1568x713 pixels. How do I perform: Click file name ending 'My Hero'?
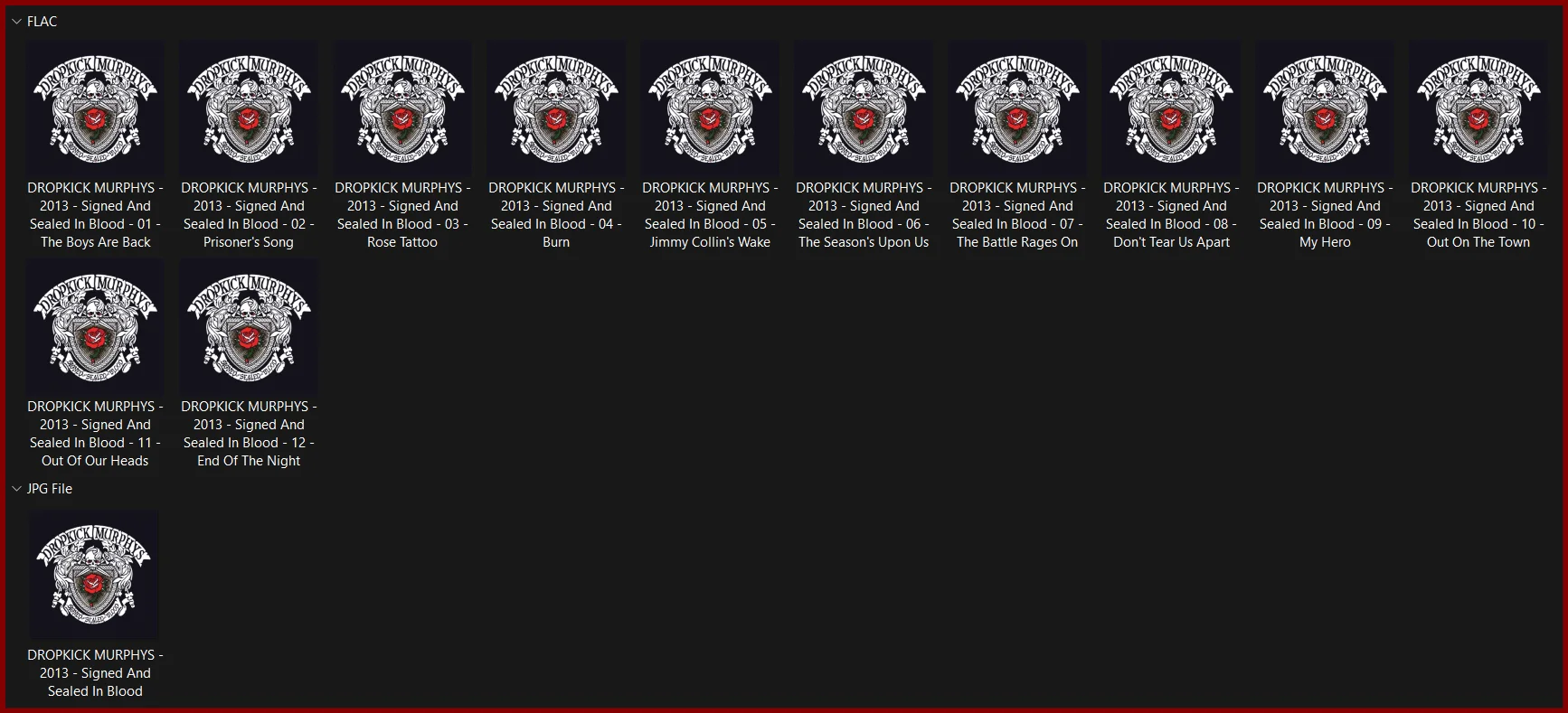click(x=1325, y=215)
